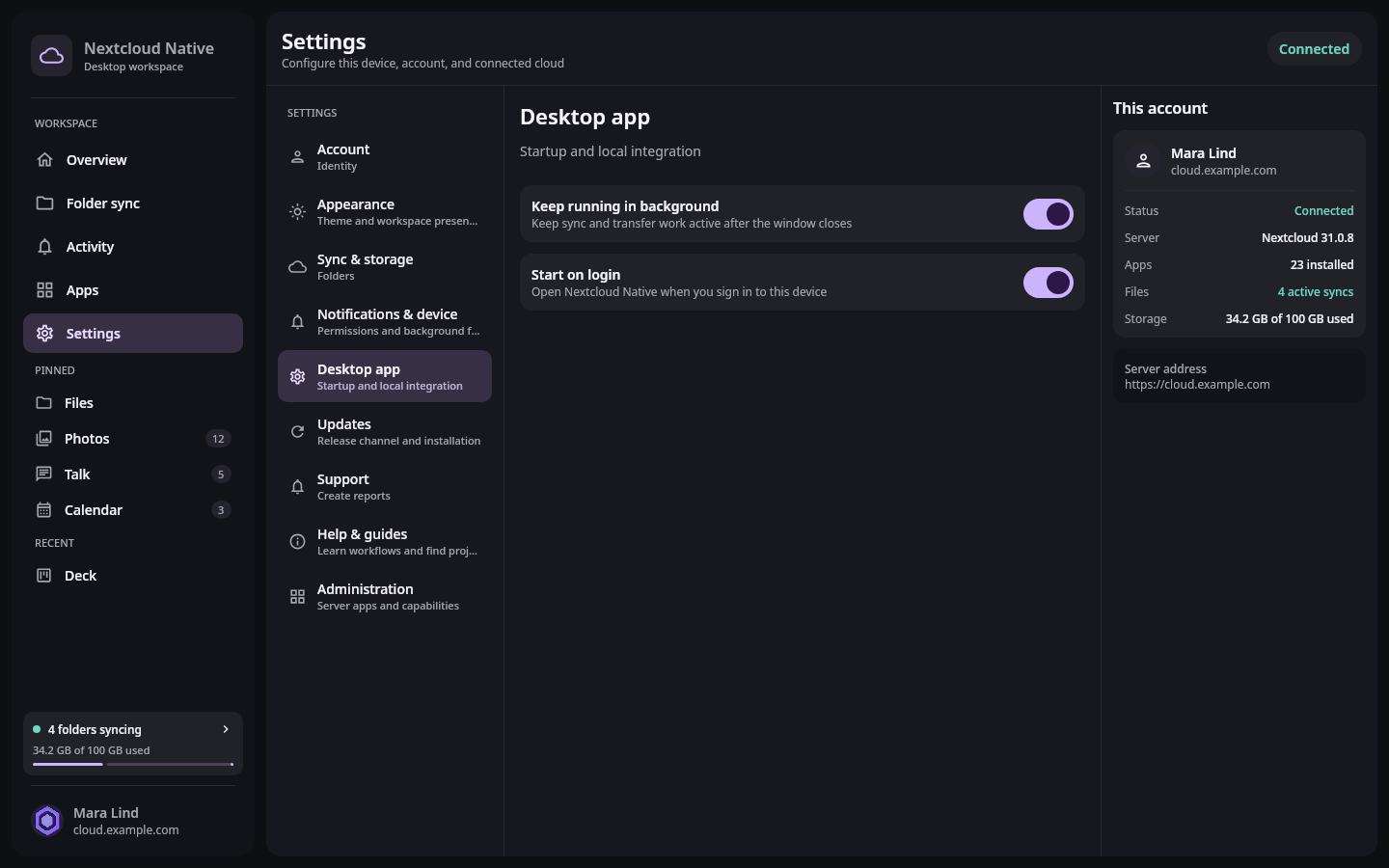Click the Overview home icon
This screenshot has height=868, width=1389.
(44, 160)
